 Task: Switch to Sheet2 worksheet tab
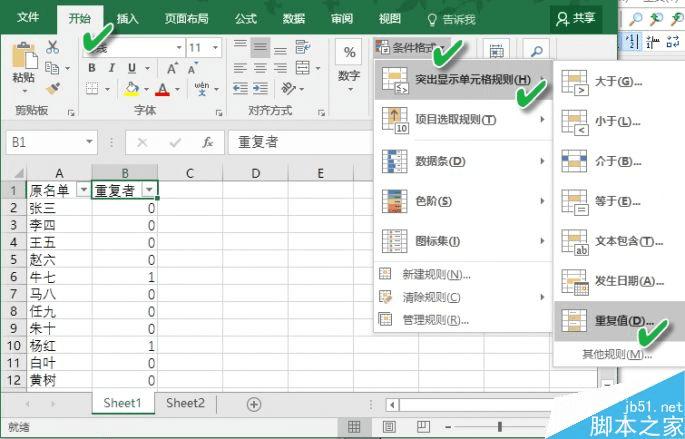(185, 403)
